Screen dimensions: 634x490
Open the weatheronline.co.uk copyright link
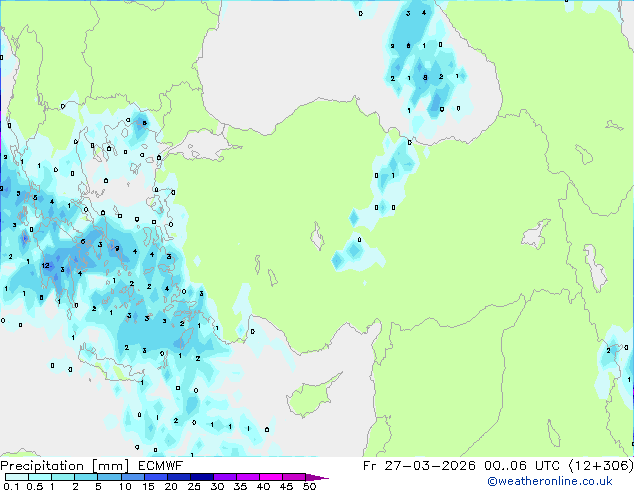pos(550,481)
